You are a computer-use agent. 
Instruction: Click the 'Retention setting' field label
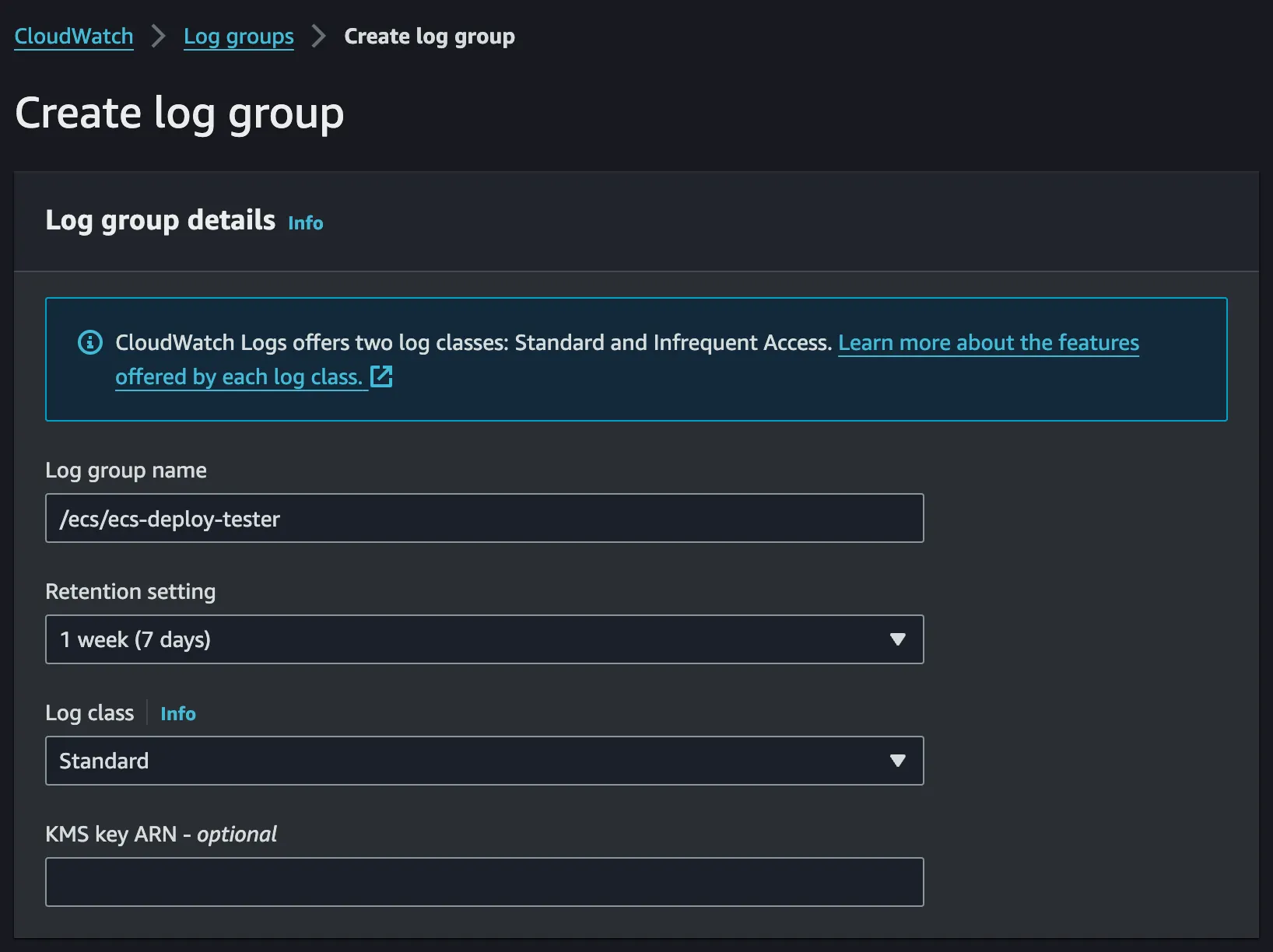pyautogui.click(x=130, y=592)
